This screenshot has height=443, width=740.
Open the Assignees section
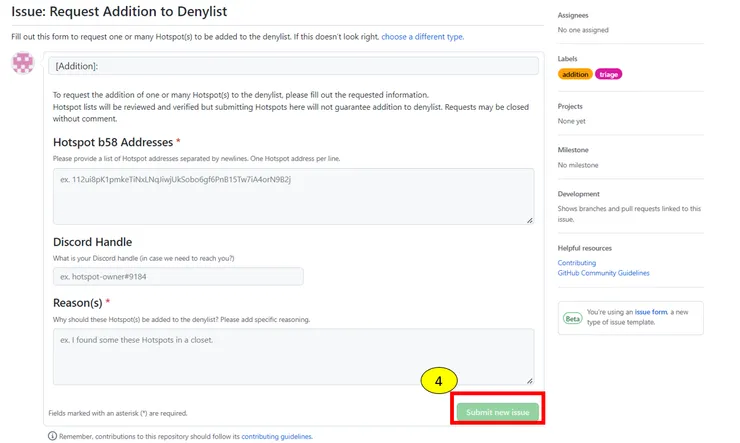[573, 16]
